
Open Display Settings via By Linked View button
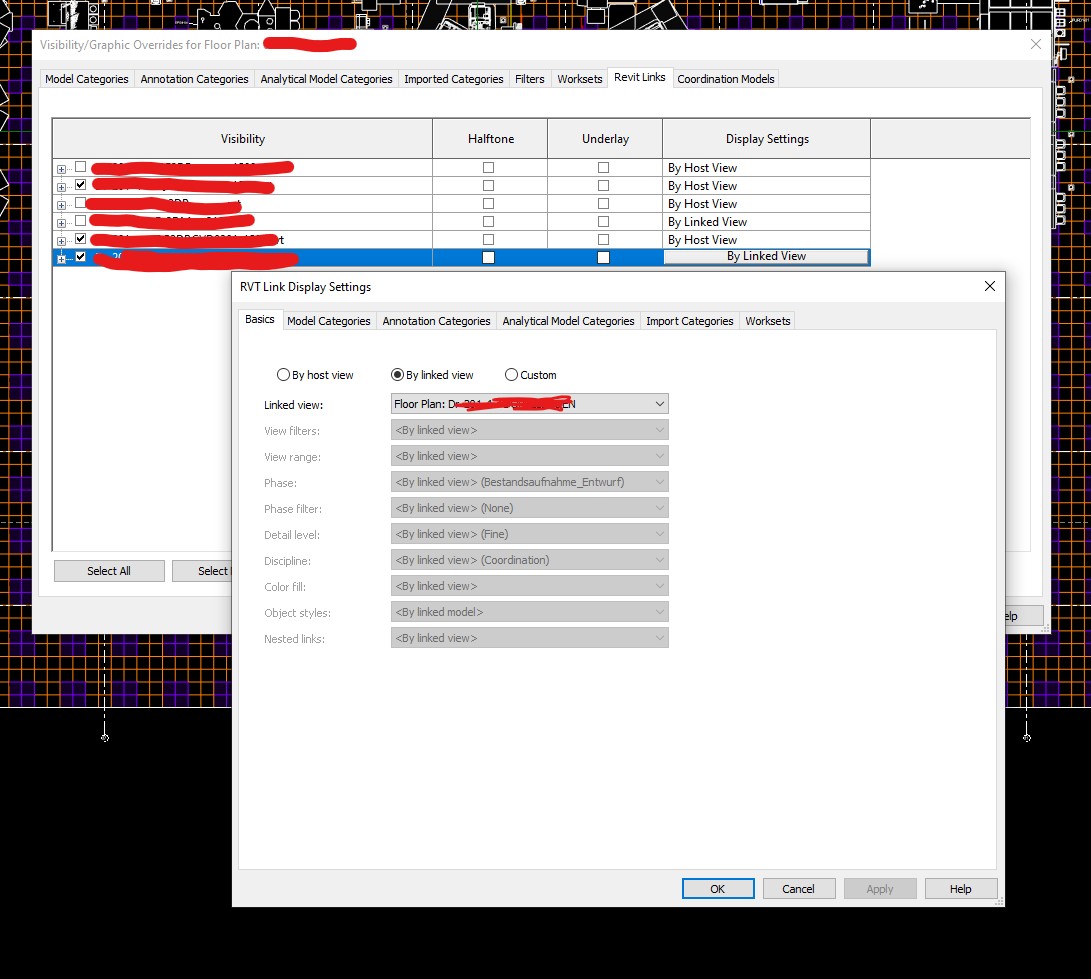[766, 257]
